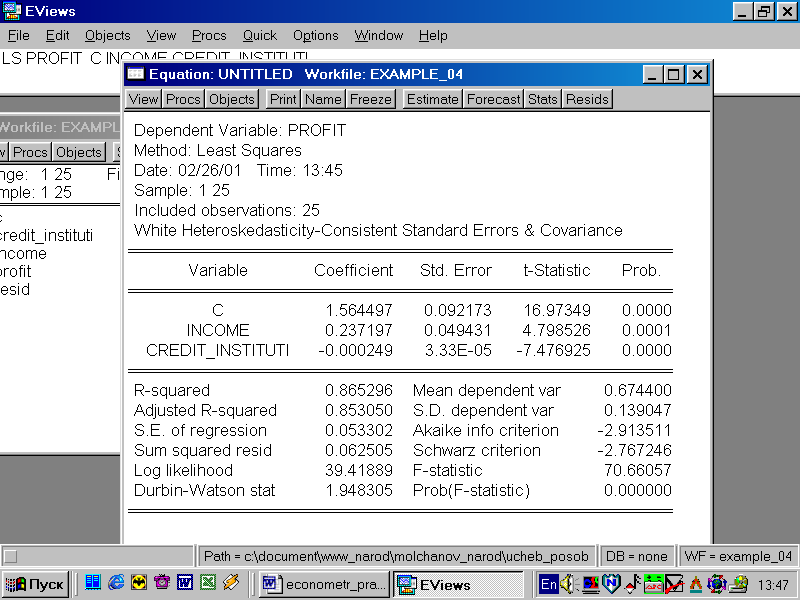Click Procs button in the Workfile window
Viewport: 800px width, 600px height.
click(x=30, y=152)
